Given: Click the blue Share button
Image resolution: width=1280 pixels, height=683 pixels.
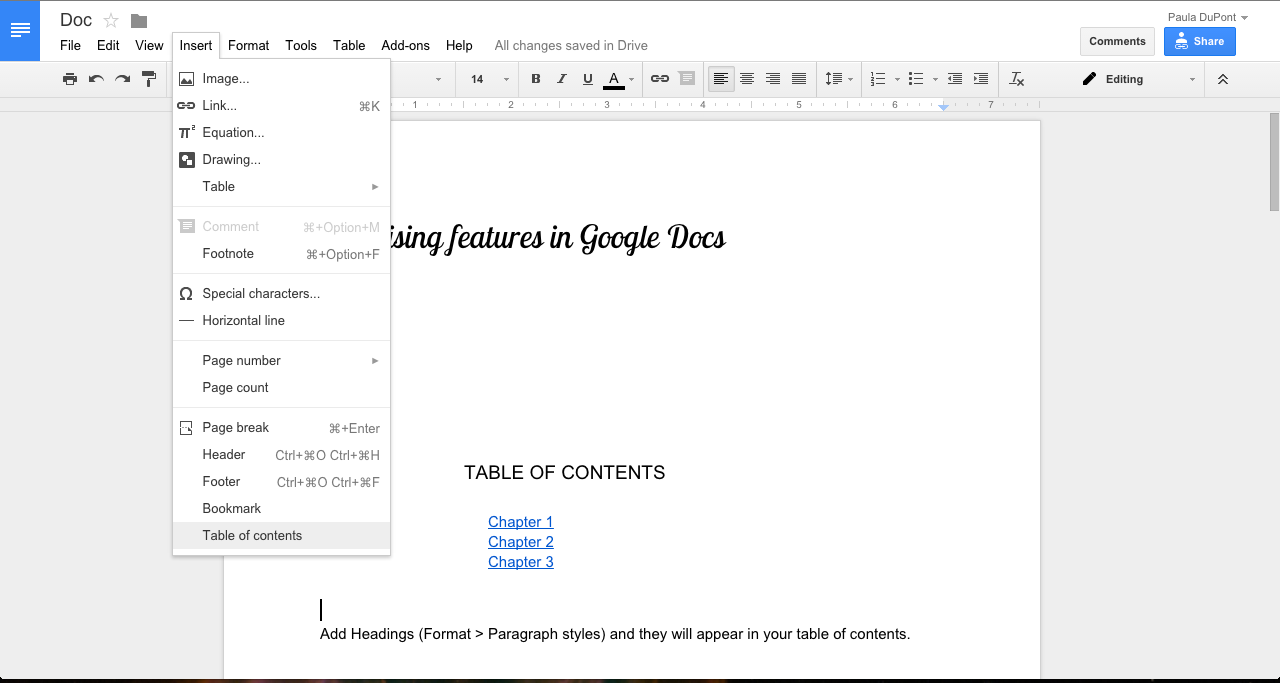Looking at the screenshot, I should pos(1199,41).
